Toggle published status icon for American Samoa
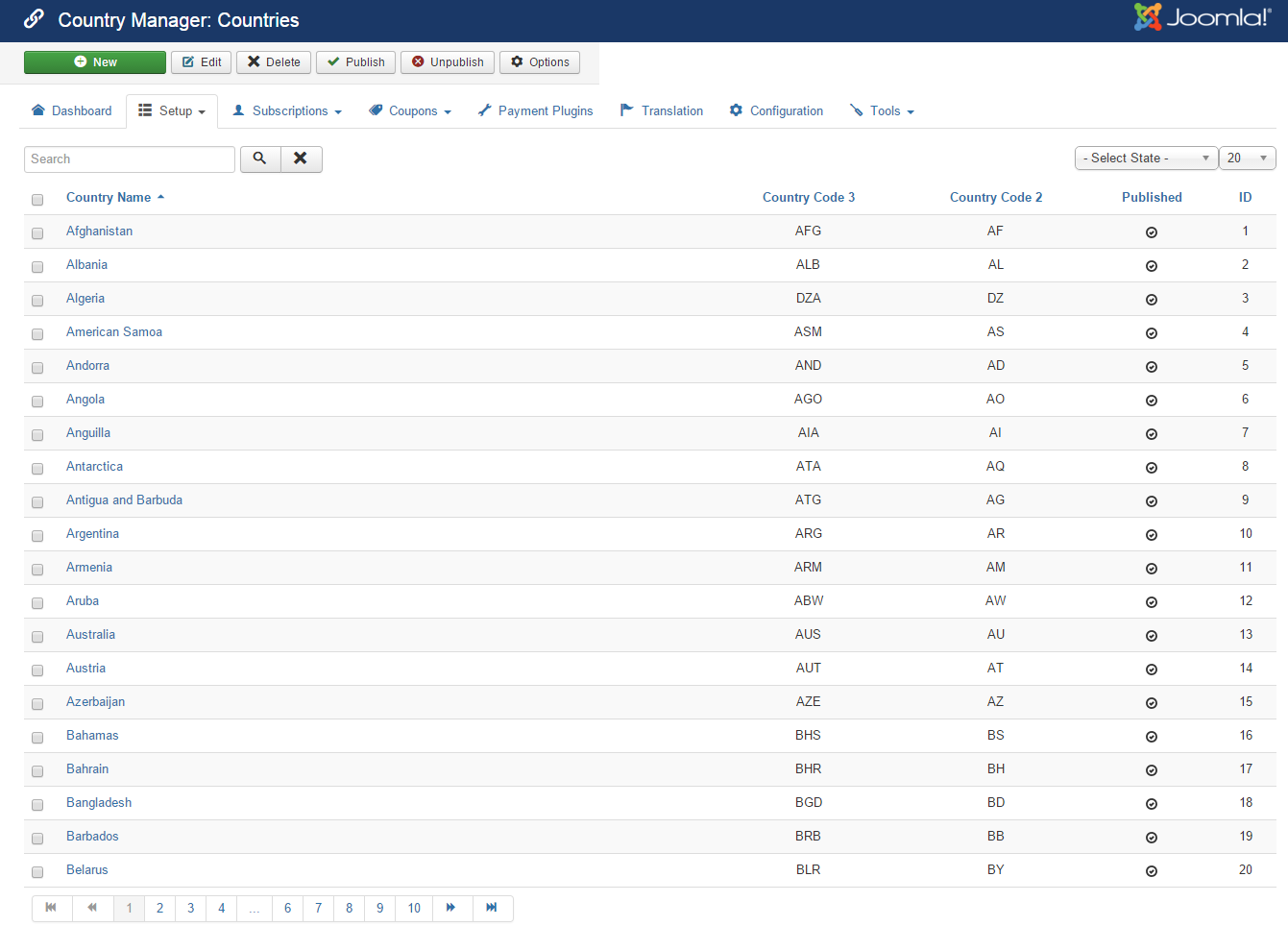 coord(1152,333)
